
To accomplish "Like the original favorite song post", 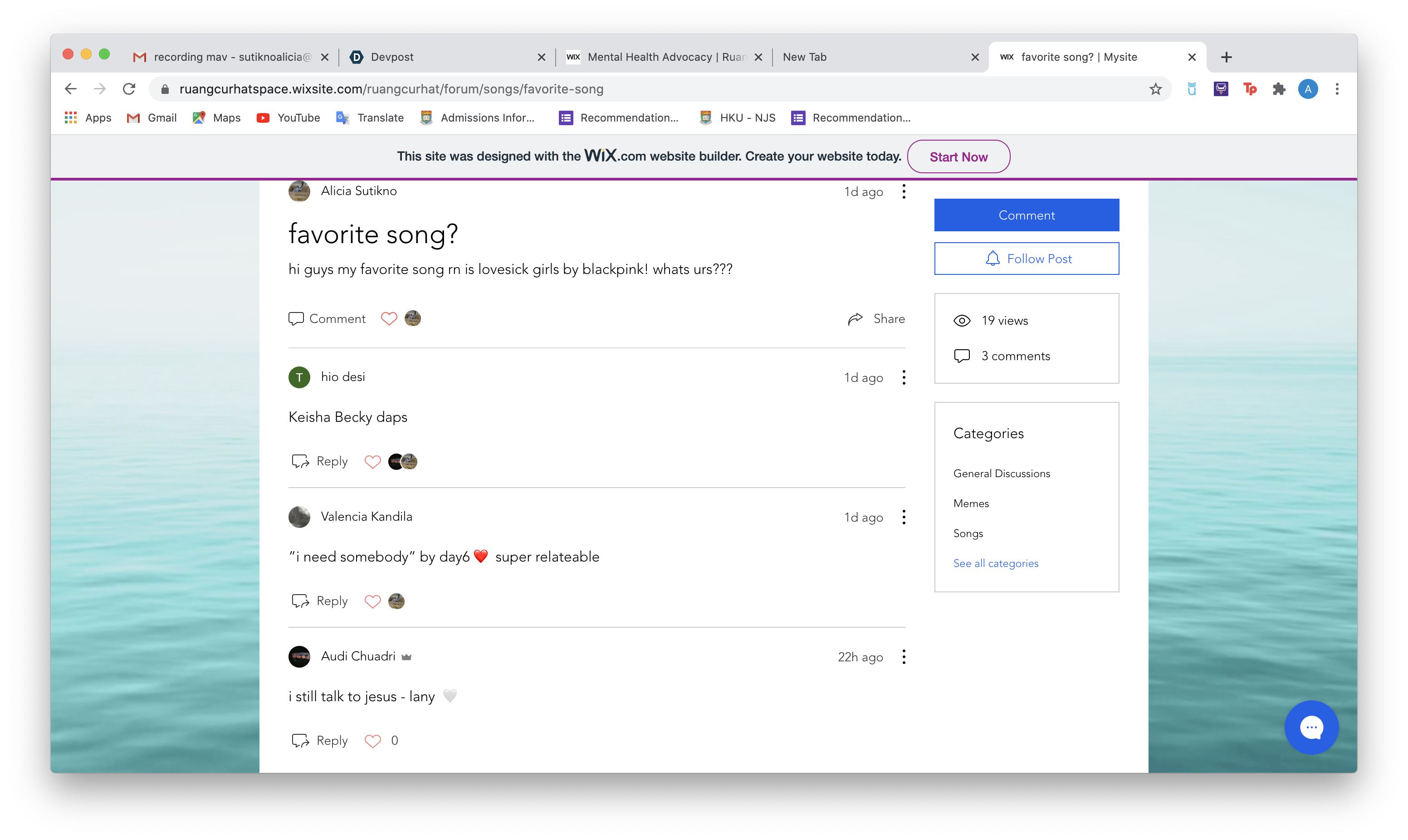I will [x=389, y=319].
